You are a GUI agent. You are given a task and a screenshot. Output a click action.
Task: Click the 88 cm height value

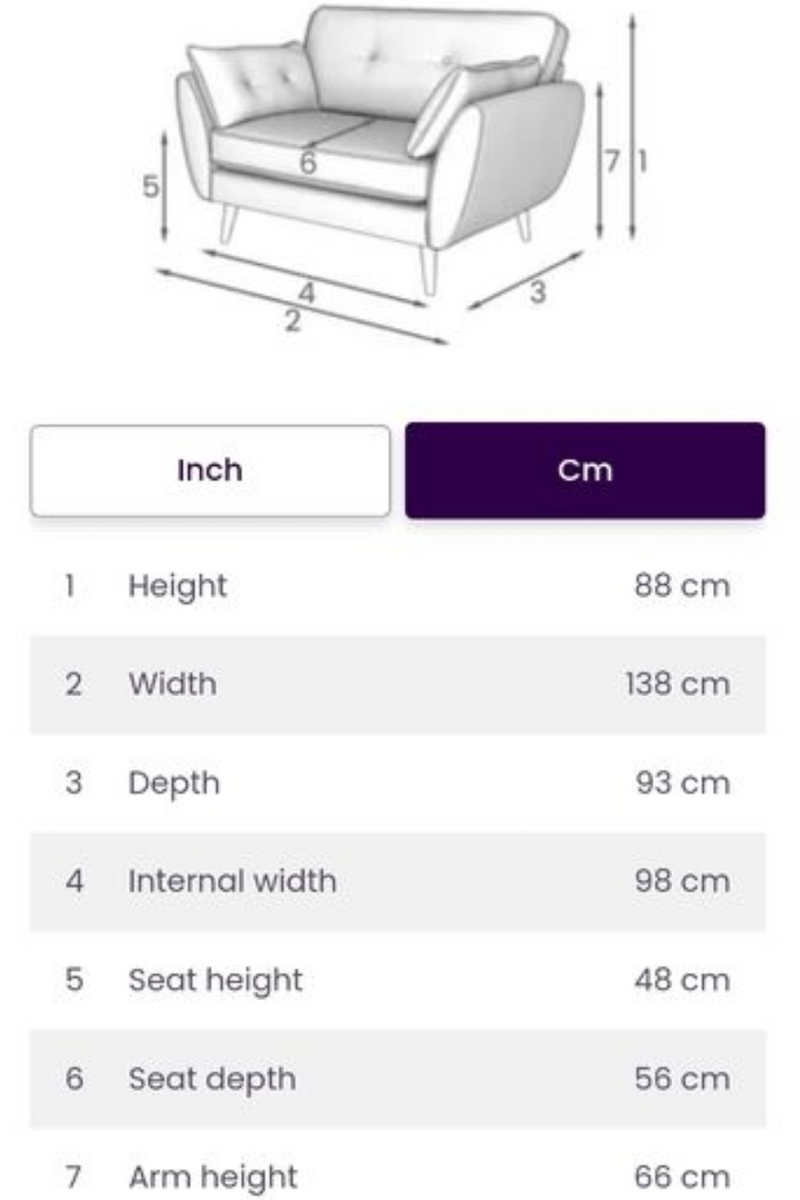pyautogui.click(x=682, y=586)
